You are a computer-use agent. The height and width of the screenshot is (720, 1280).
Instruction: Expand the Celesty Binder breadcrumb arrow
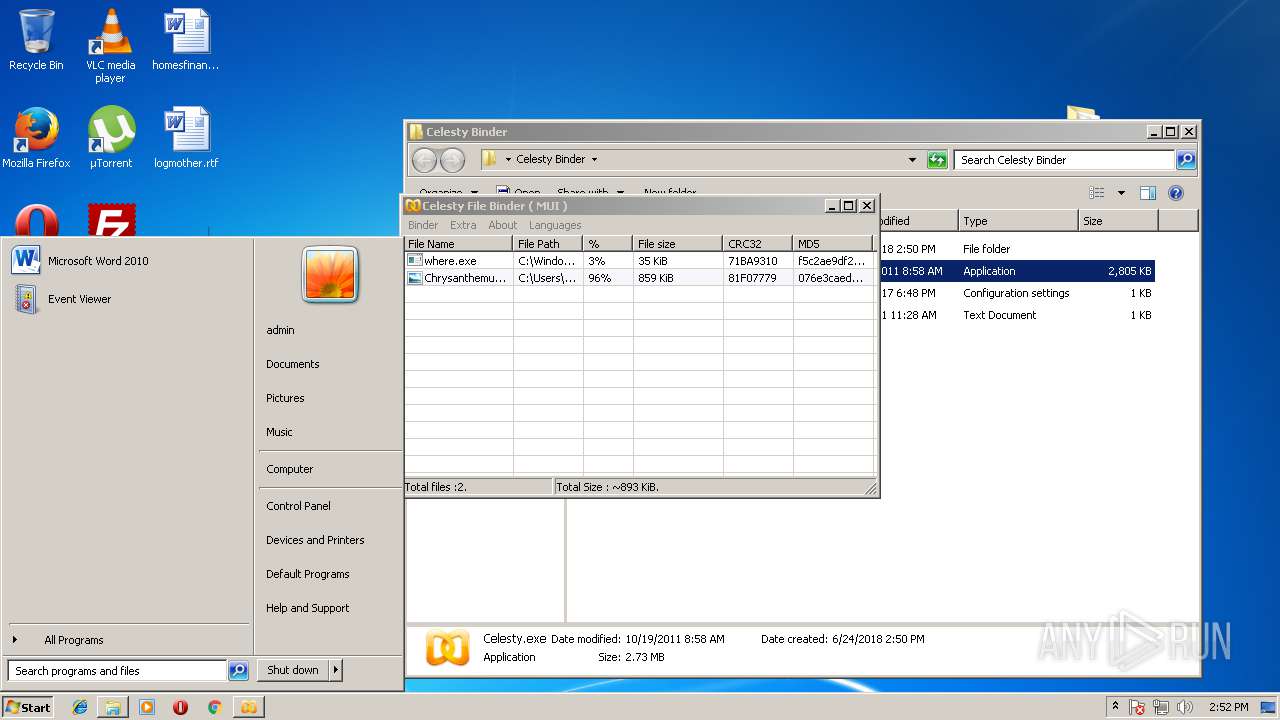594,160
